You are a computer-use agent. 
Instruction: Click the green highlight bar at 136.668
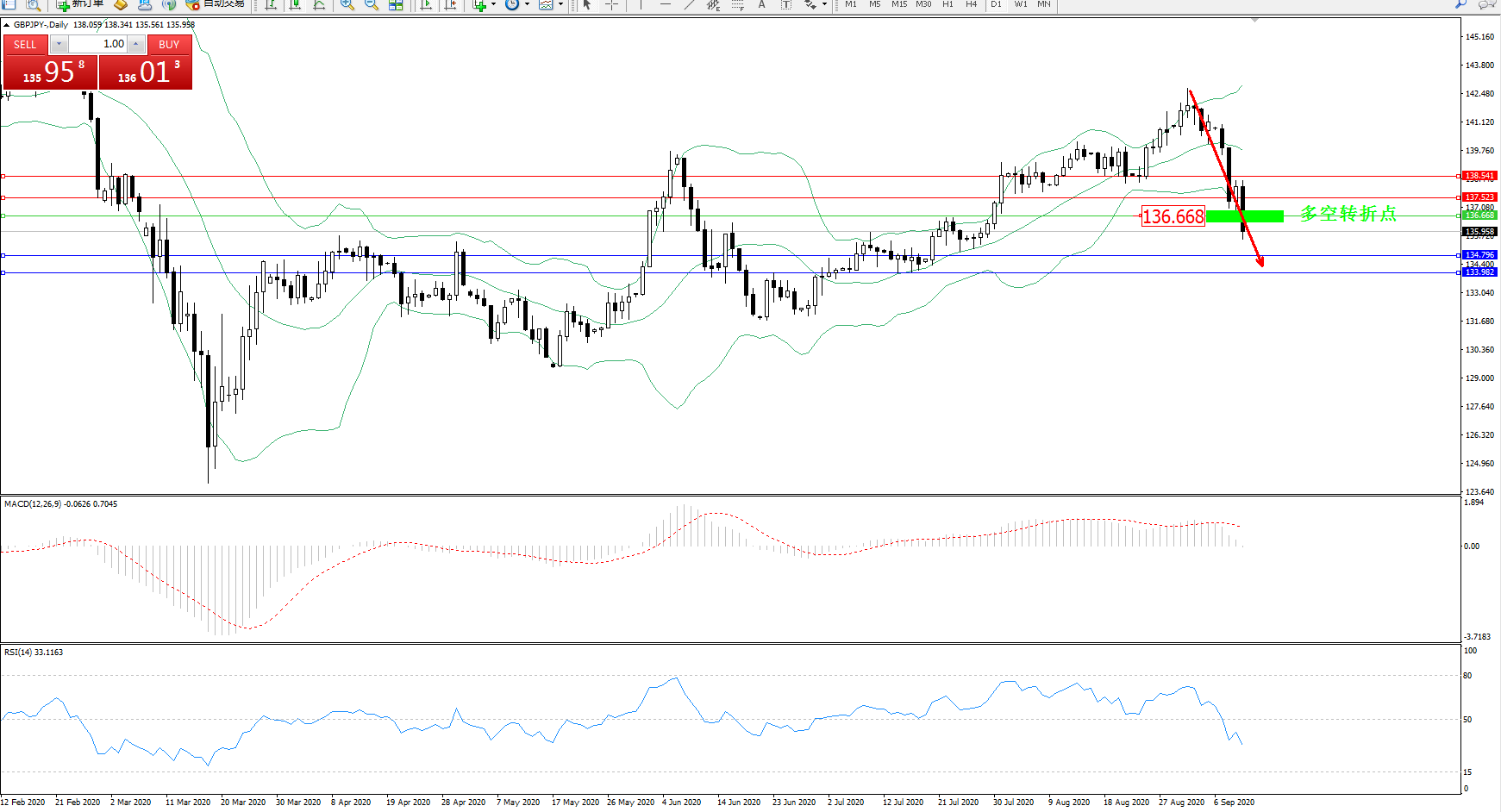[1244, 216]
